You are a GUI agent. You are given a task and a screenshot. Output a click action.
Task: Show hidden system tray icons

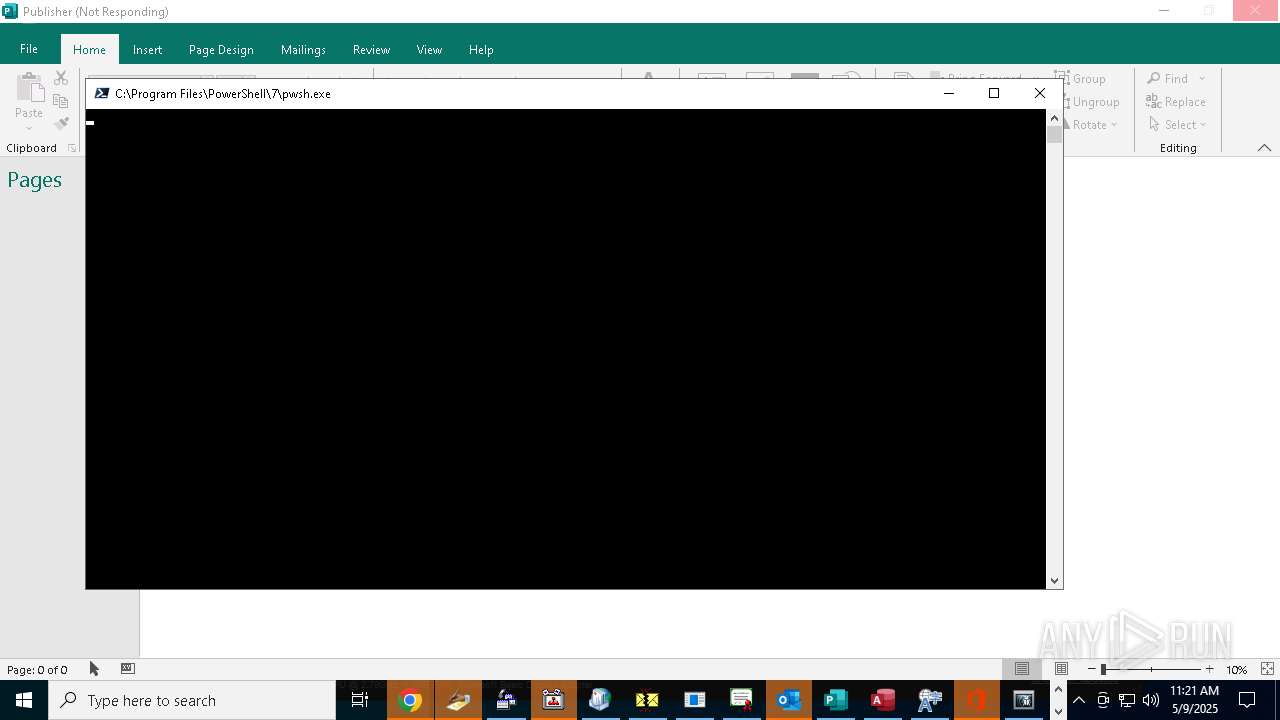1079,700
